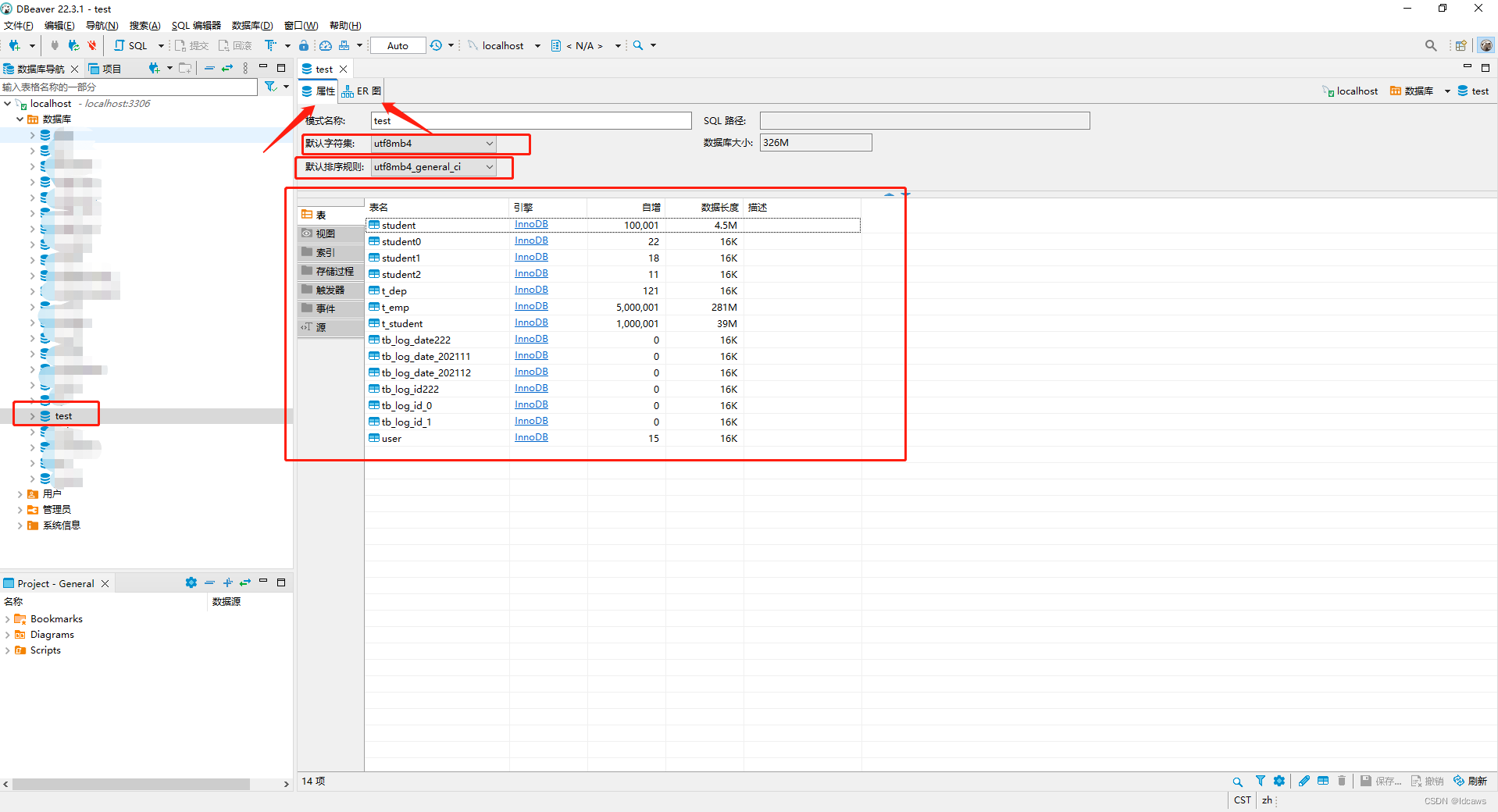Click the transaction lock icon in the toolbar
The image size is (1498, 812).
coord(304,45)
